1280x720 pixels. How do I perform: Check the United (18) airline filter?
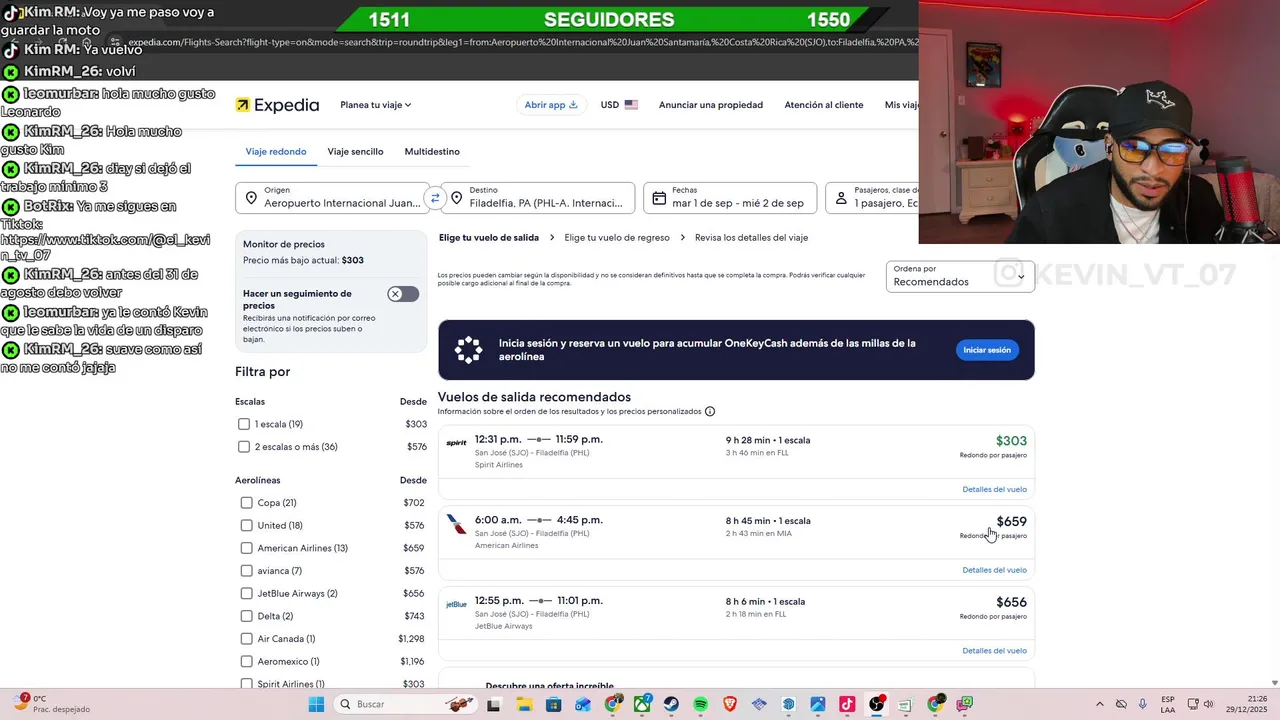[247, 525]
